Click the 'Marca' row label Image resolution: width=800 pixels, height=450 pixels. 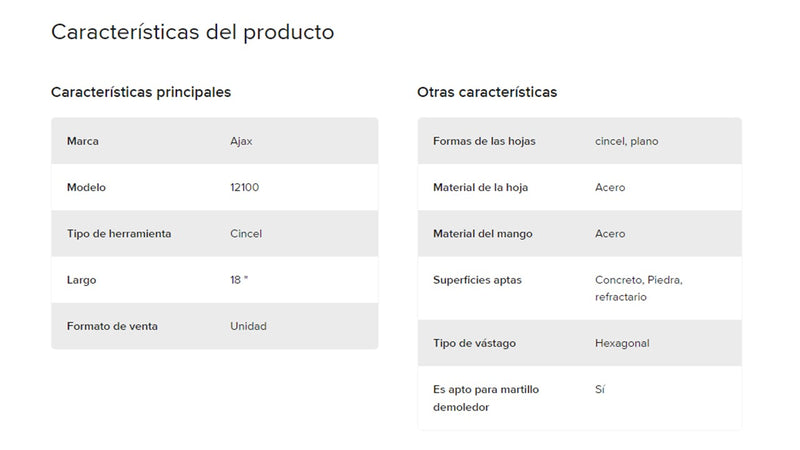[x=83, y=141]
